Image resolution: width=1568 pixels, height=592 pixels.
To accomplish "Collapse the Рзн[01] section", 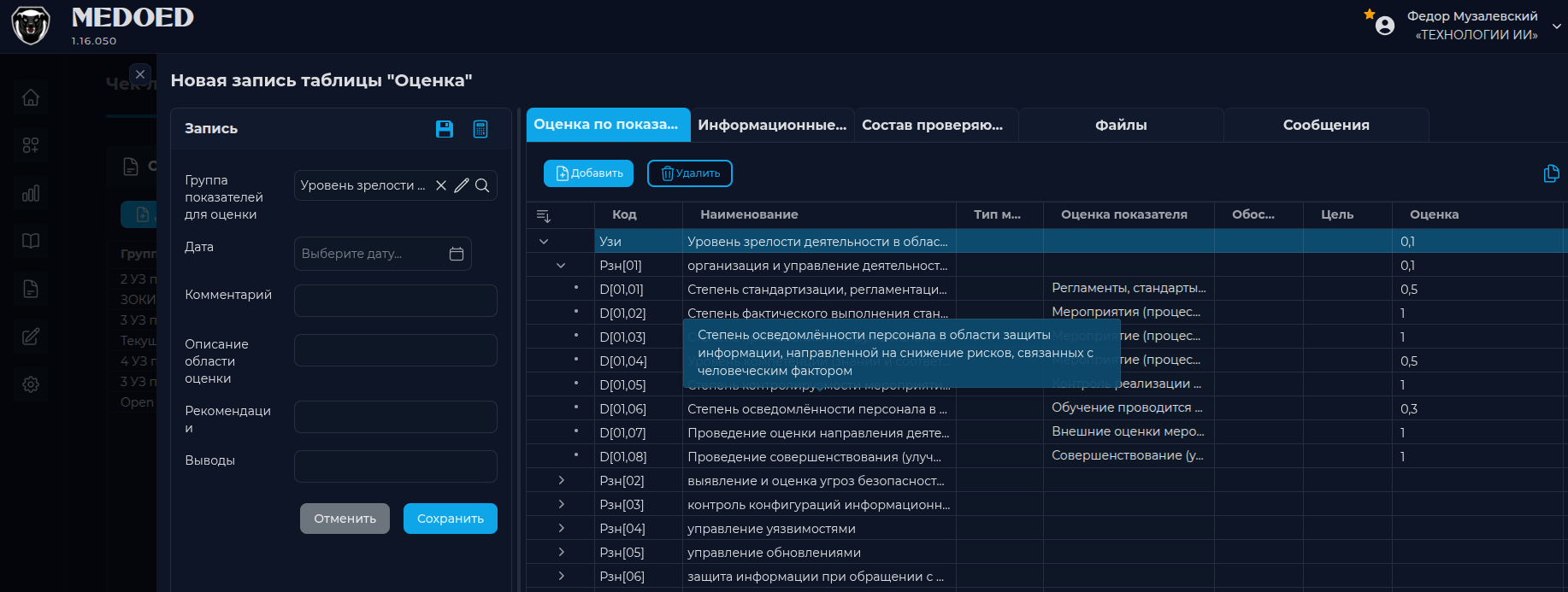I will click(561, 266).
